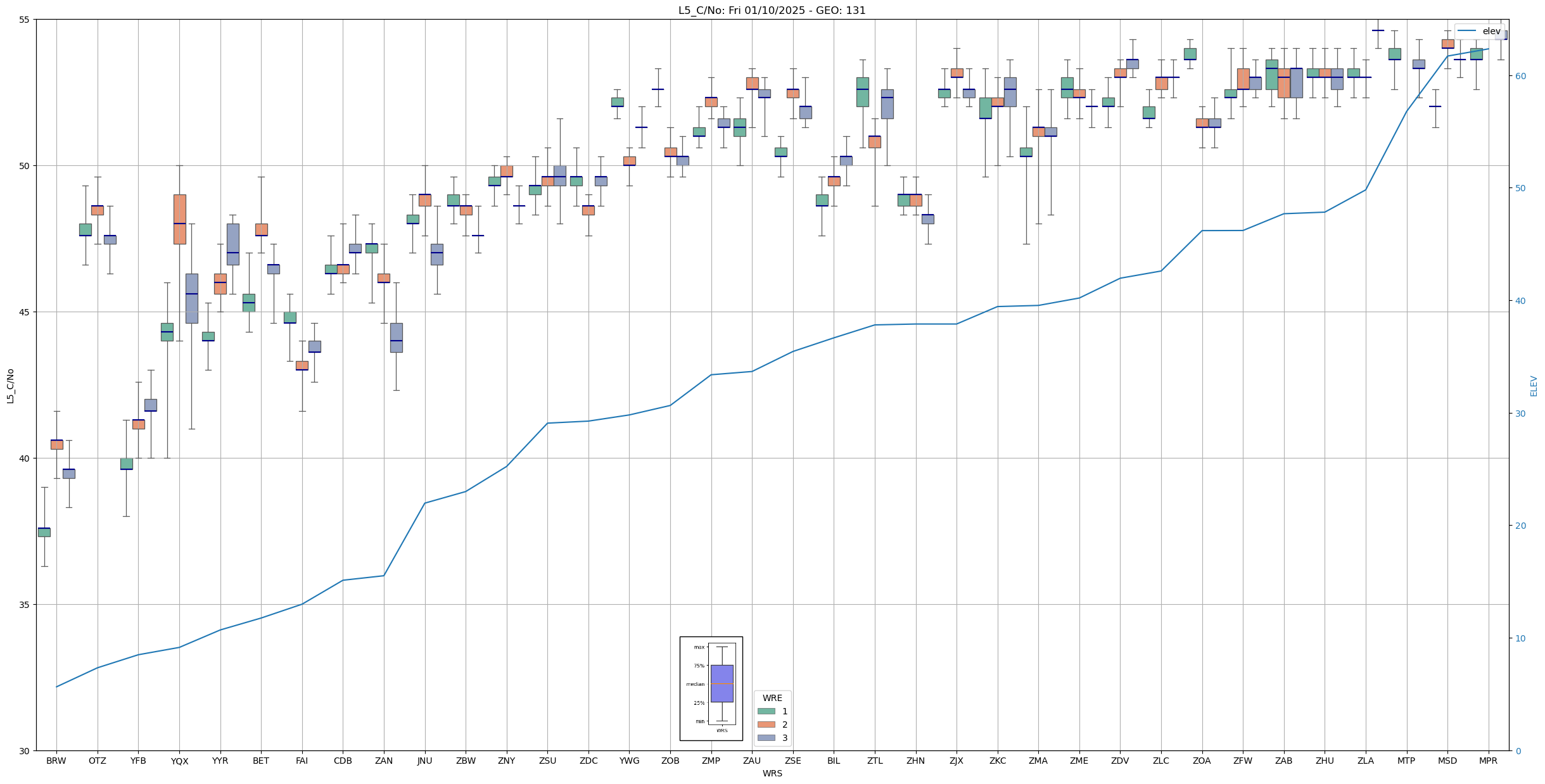Click the boxplot key inset diagram
The width and height of the screenshot is (1545, 784).
click(x=711, y=688)
